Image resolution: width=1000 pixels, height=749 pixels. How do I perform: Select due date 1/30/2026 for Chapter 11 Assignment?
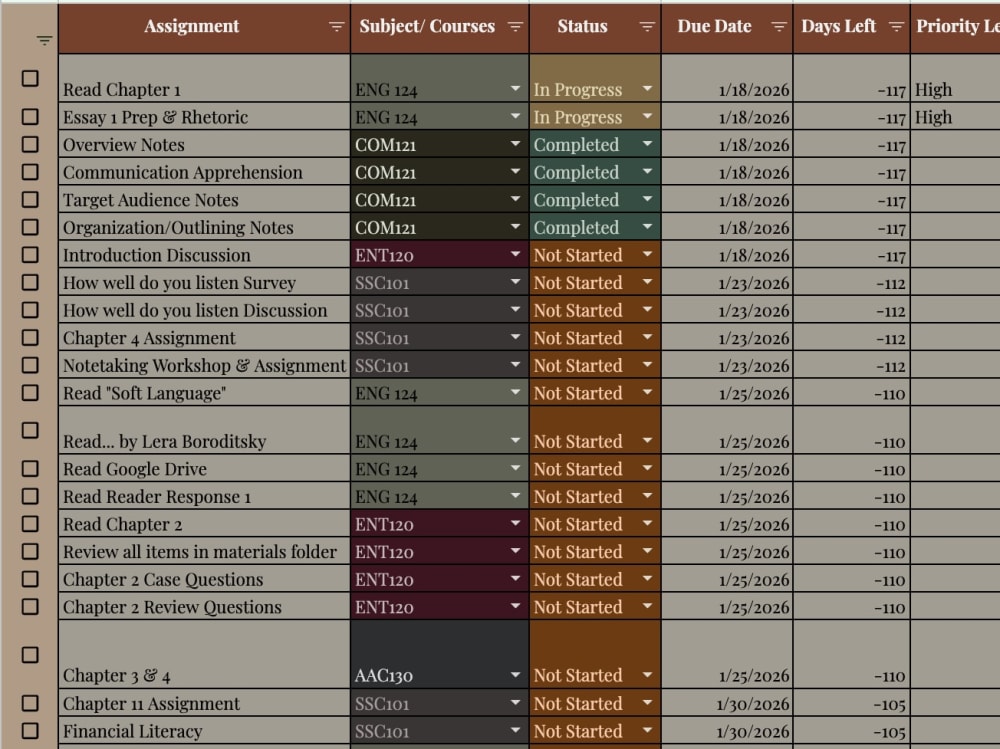pyautogui.click(x=727, y=703)
